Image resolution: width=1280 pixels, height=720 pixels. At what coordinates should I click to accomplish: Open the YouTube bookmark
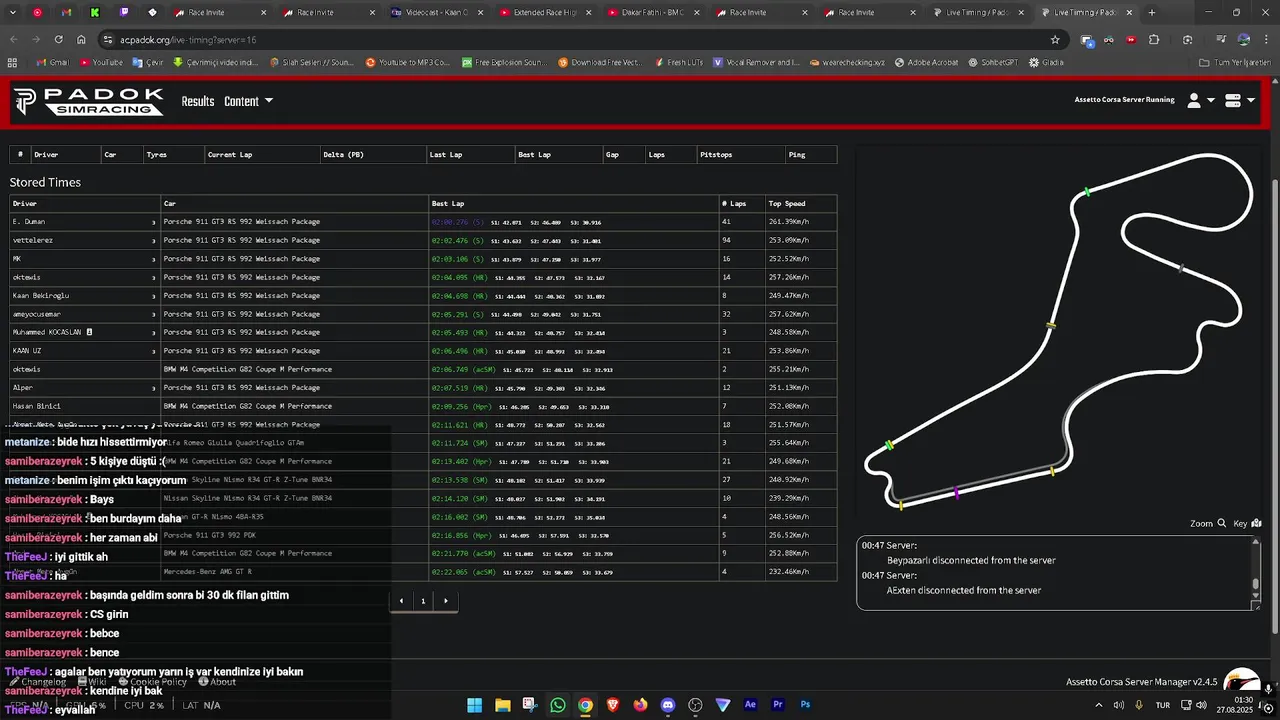[101, 62]
